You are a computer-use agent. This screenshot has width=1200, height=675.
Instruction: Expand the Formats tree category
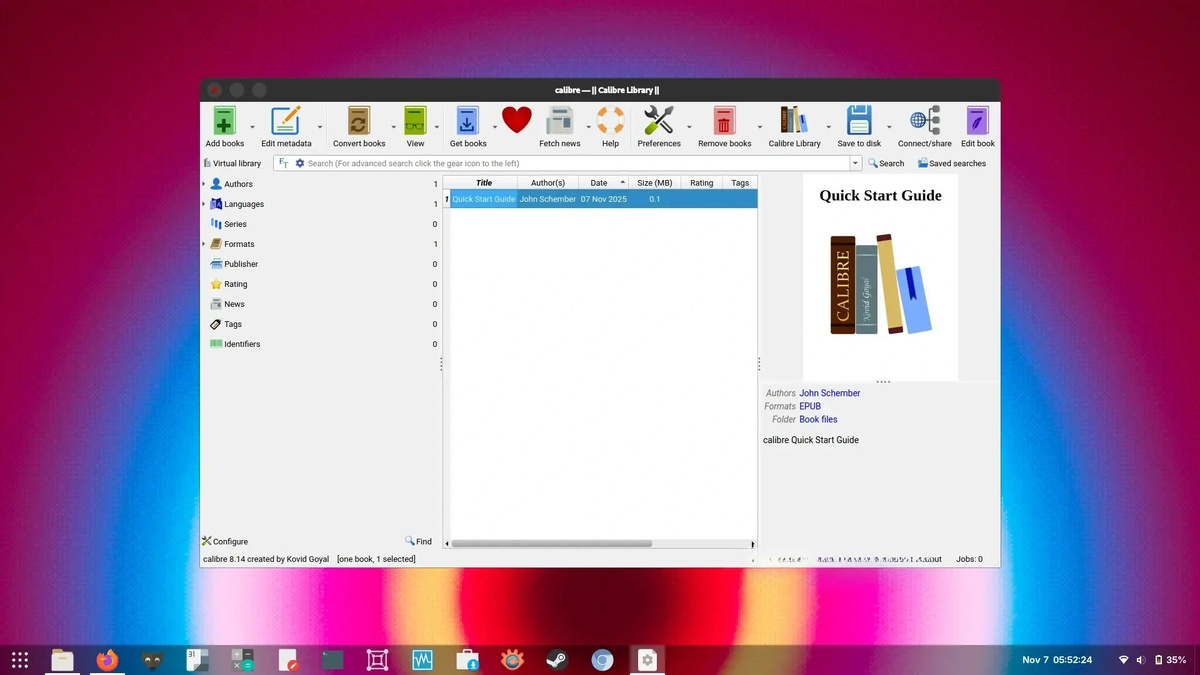204,244
